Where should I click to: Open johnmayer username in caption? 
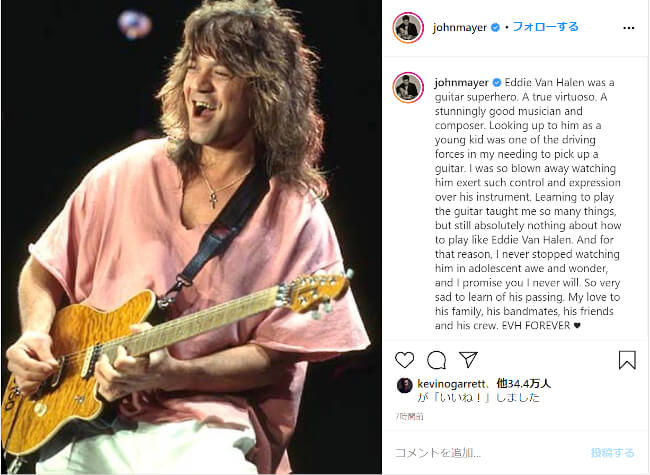461,82
